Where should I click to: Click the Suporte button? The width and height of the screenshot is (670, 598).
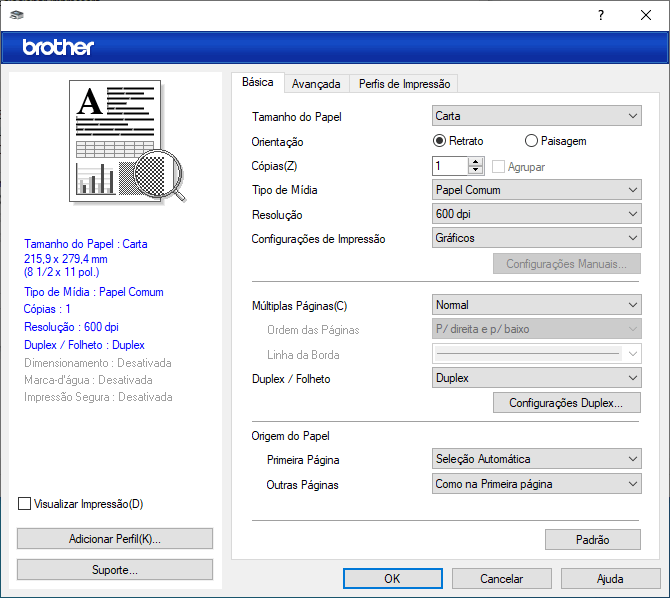(115, 569)
